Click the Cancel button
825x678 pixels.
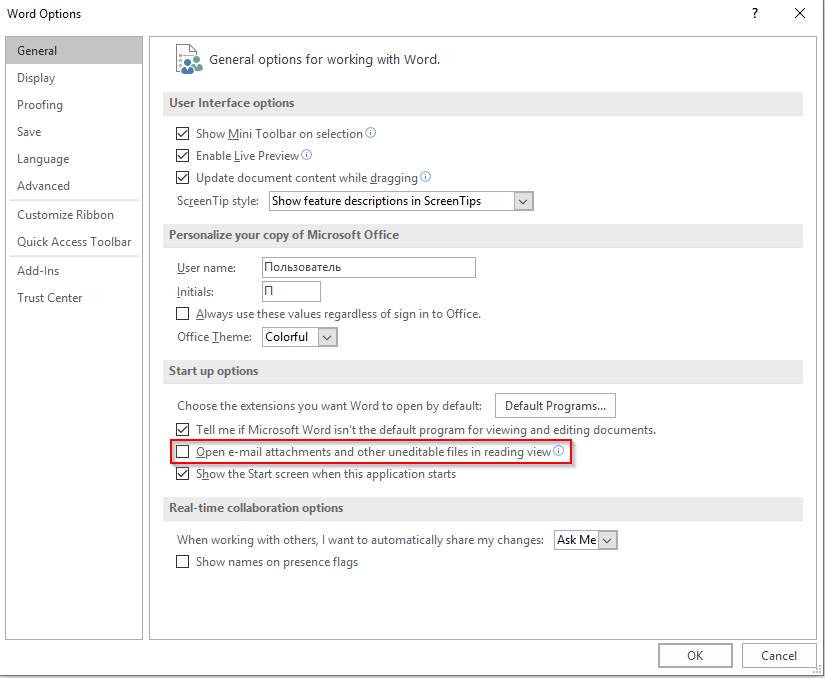(779, 655)
